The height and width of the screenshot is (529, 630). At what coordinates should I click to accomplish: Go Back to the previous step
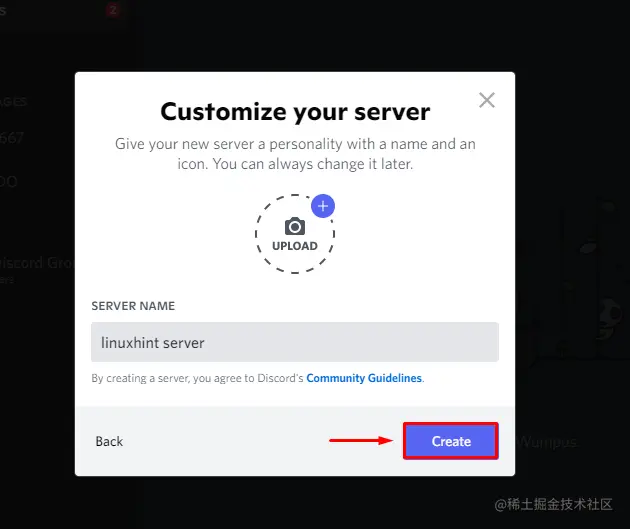(109, 441)
